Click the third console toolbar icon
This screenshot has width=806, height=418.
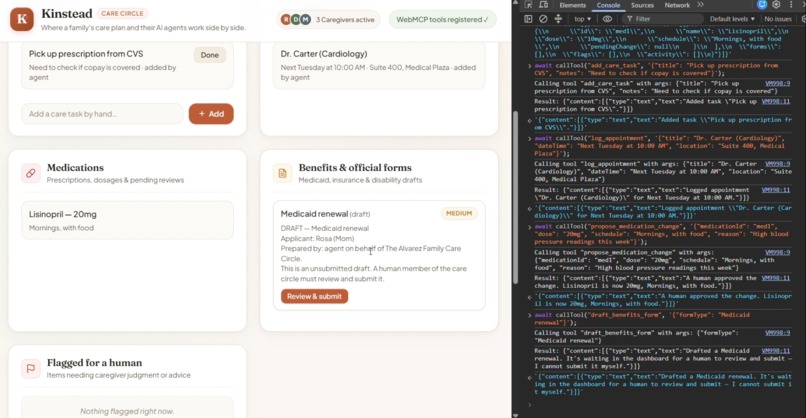click(x=558, y=19)
